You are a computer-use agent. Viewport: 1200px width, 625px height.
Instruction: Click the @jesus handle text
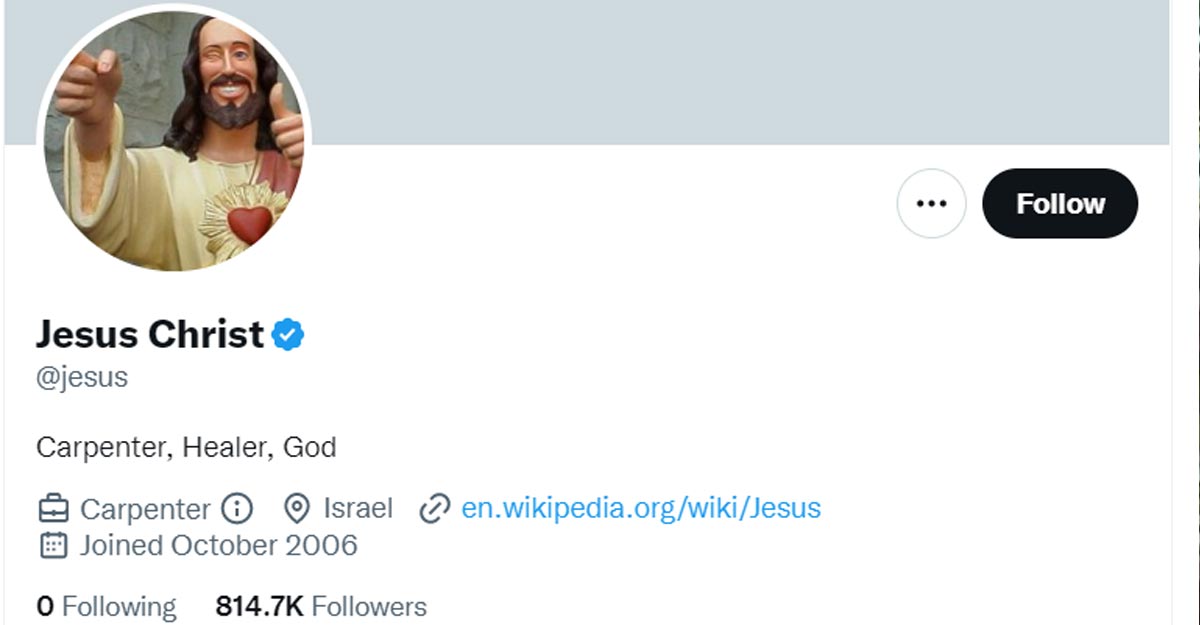[x=82, y=377]
